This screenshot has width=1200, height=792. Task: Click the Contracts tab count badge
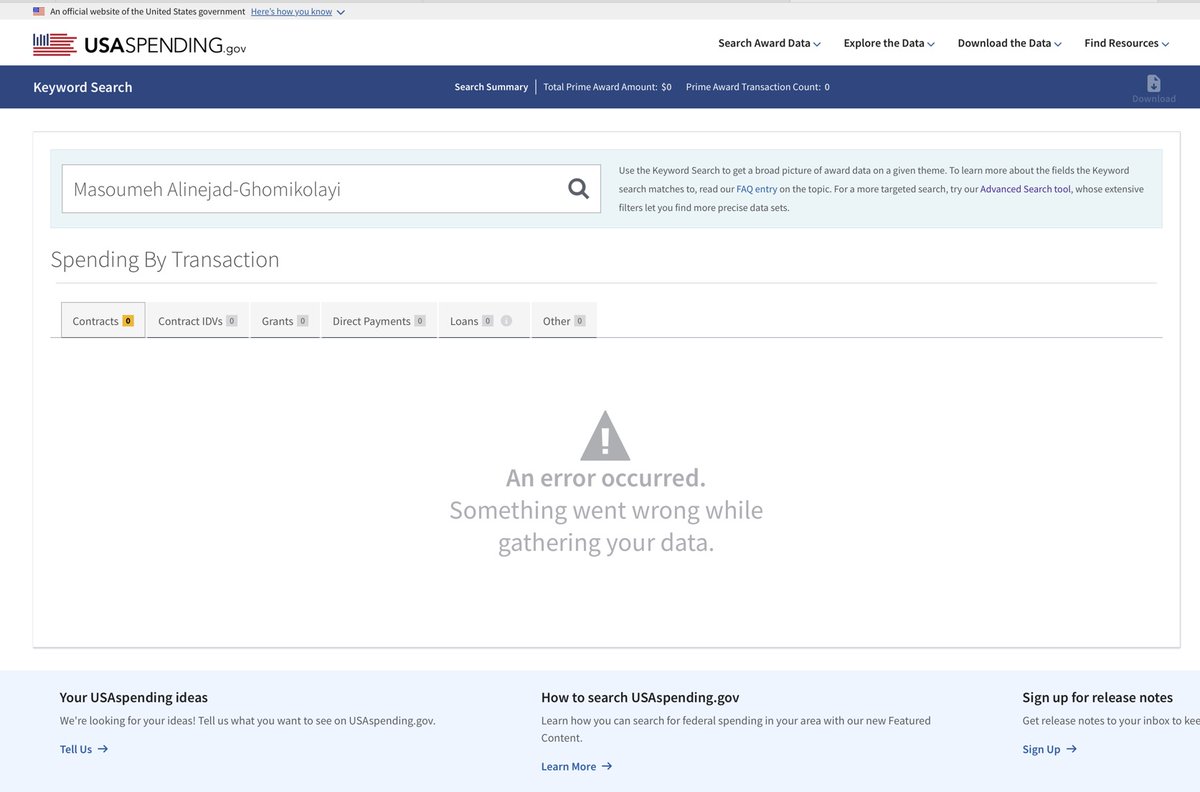pos(128,321)
